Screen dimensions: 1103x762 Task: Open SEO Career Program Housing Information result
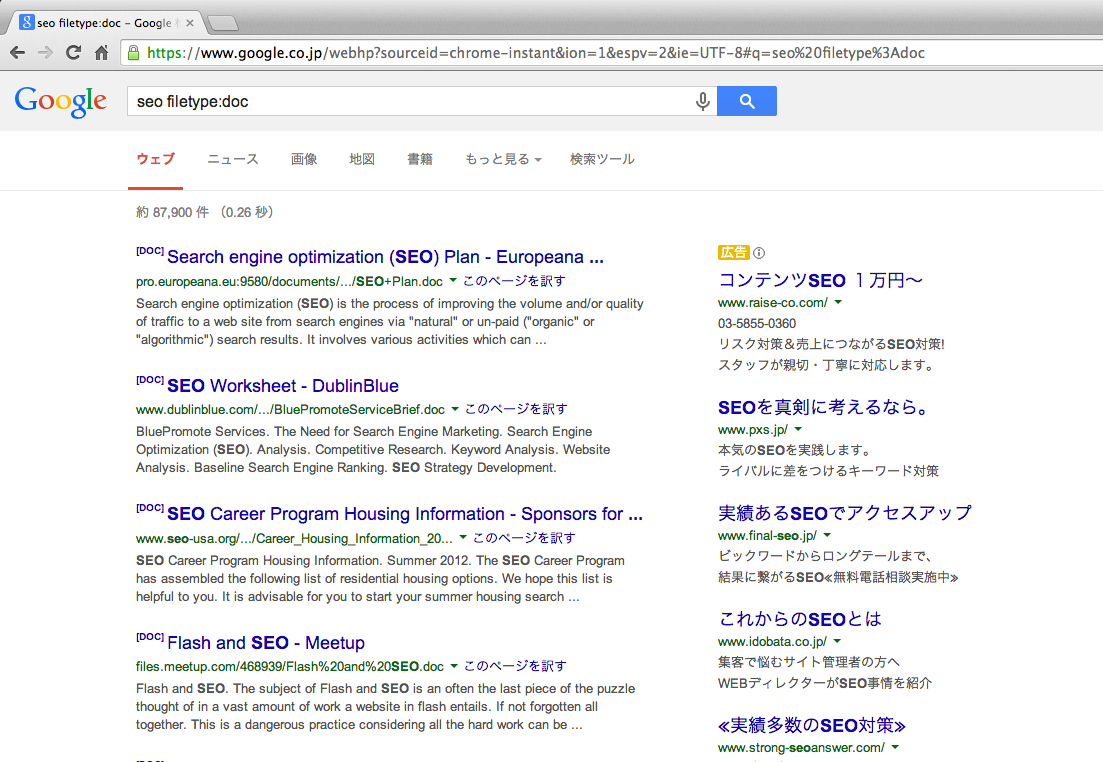coord(404,514)
